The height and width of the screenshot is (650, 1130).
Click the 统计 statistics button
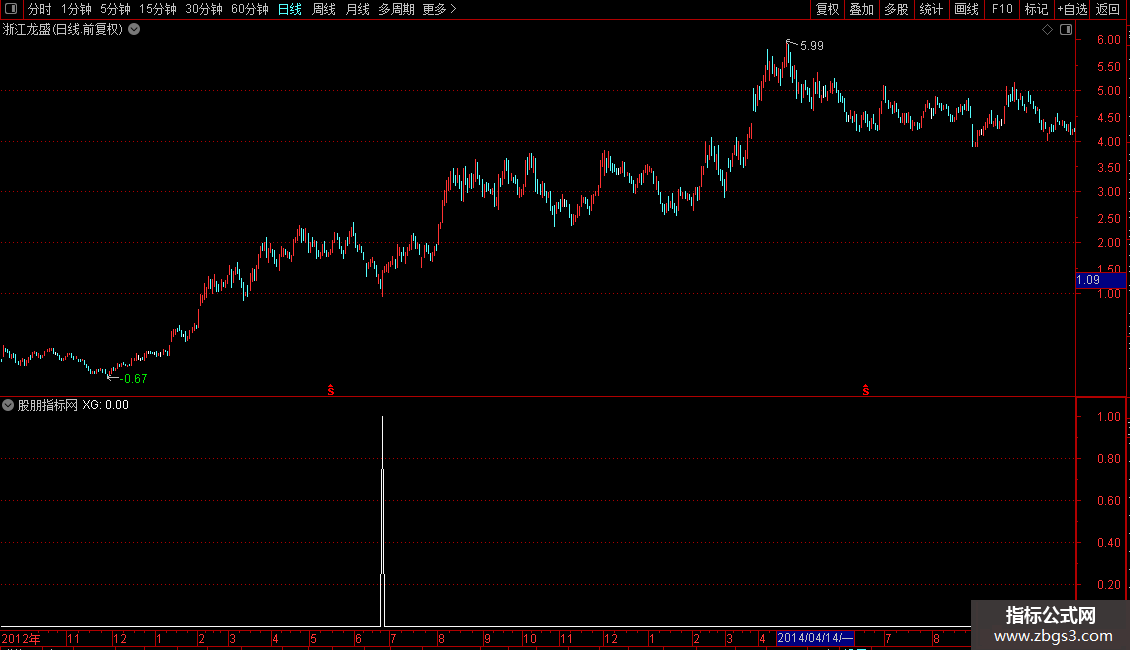click(931, 9)
